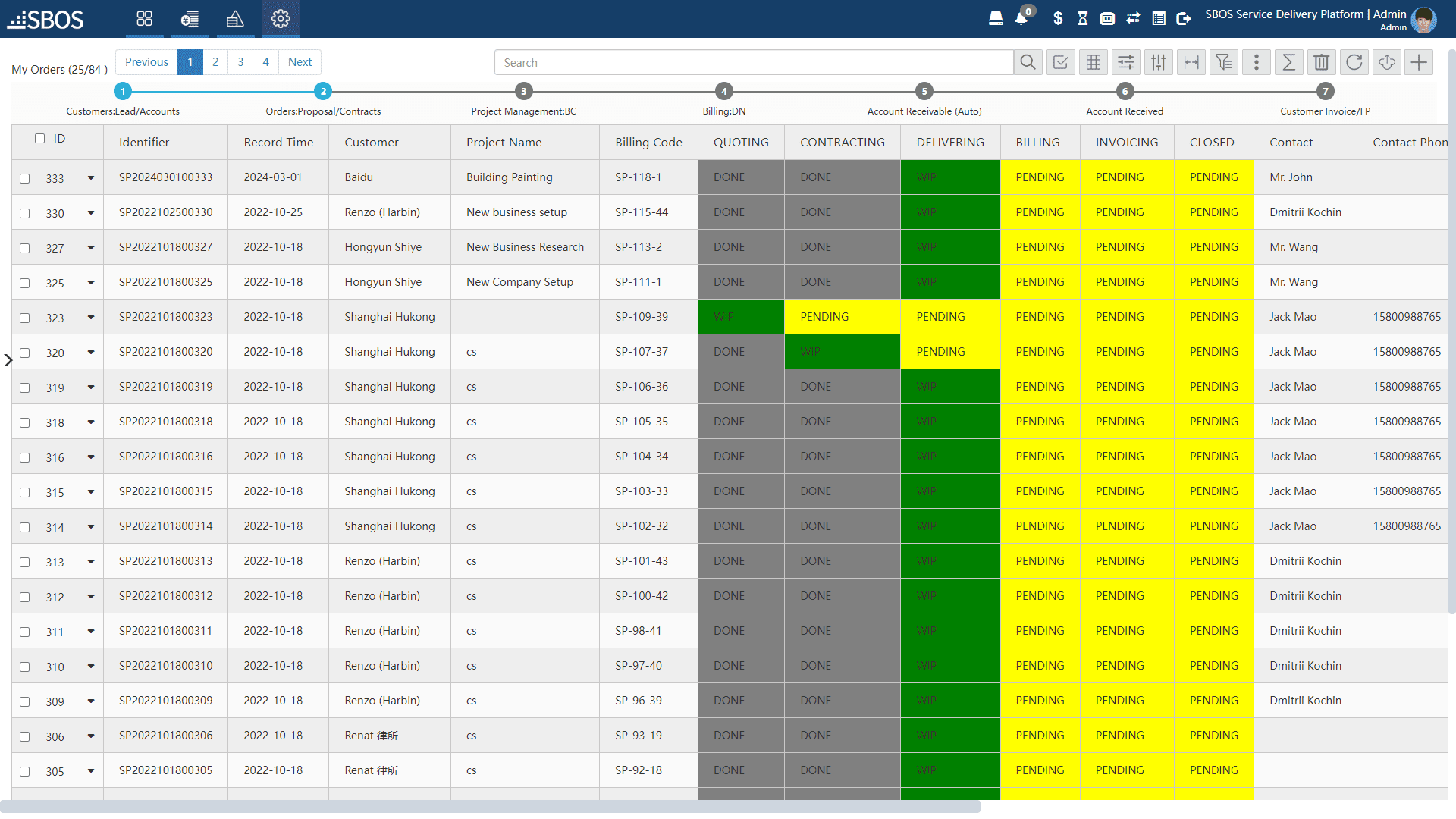1456x819 pixels.
Task: Click the sum (sigma) aggregation icon
Action: click(x=1288, y=62)
